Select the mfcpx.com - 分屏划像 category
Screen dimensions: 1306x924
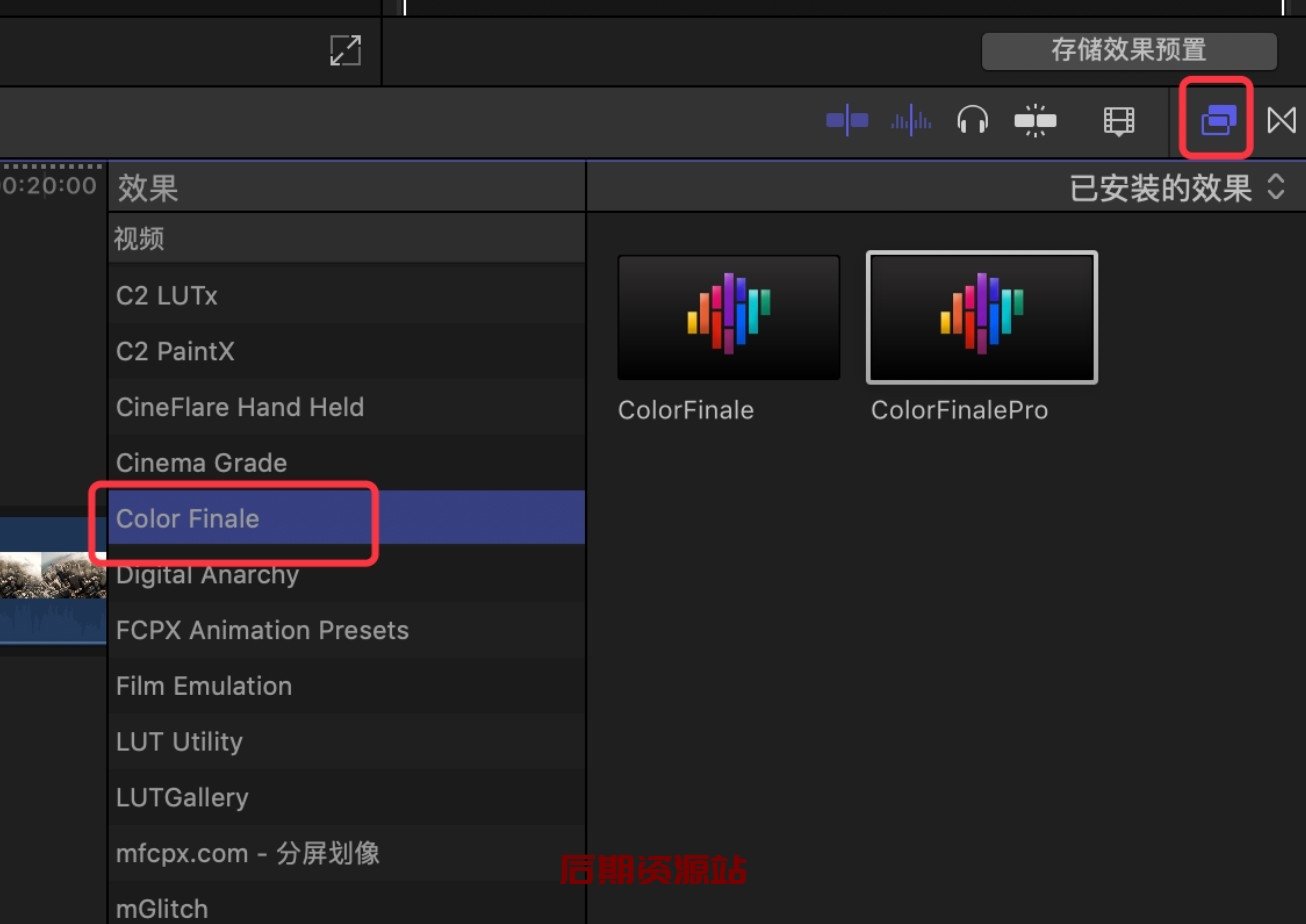346,854
